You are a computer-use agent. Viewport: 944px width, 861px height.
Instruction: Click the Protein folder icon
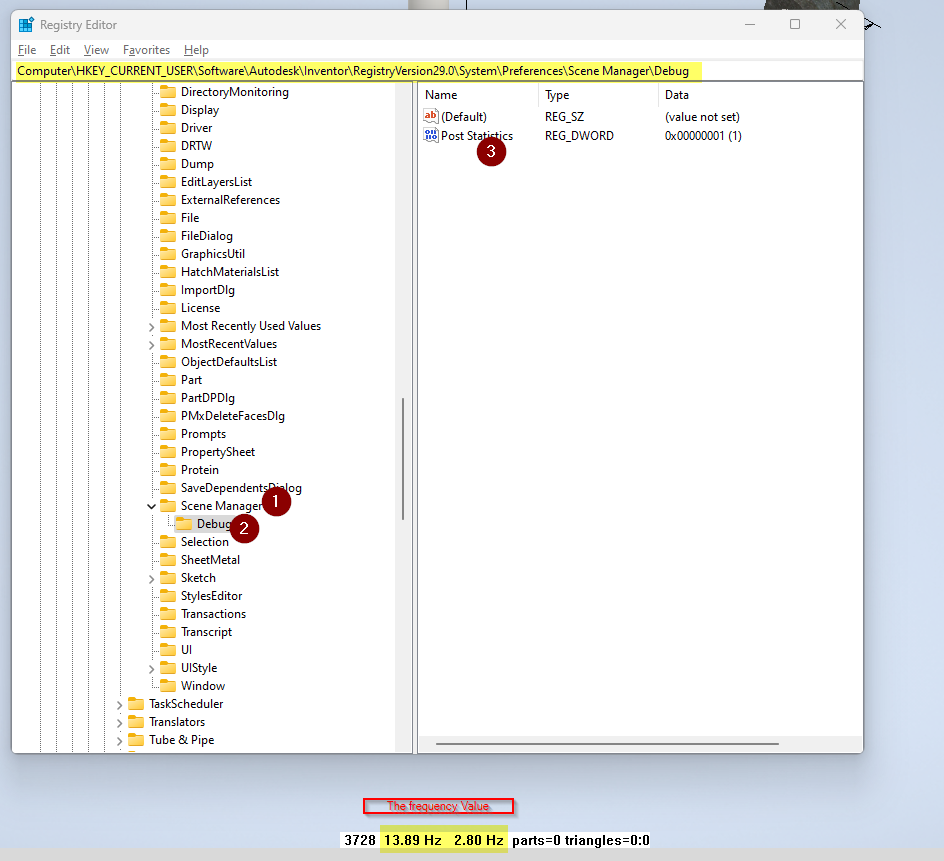pyautogui.click(x=168, y=470)
